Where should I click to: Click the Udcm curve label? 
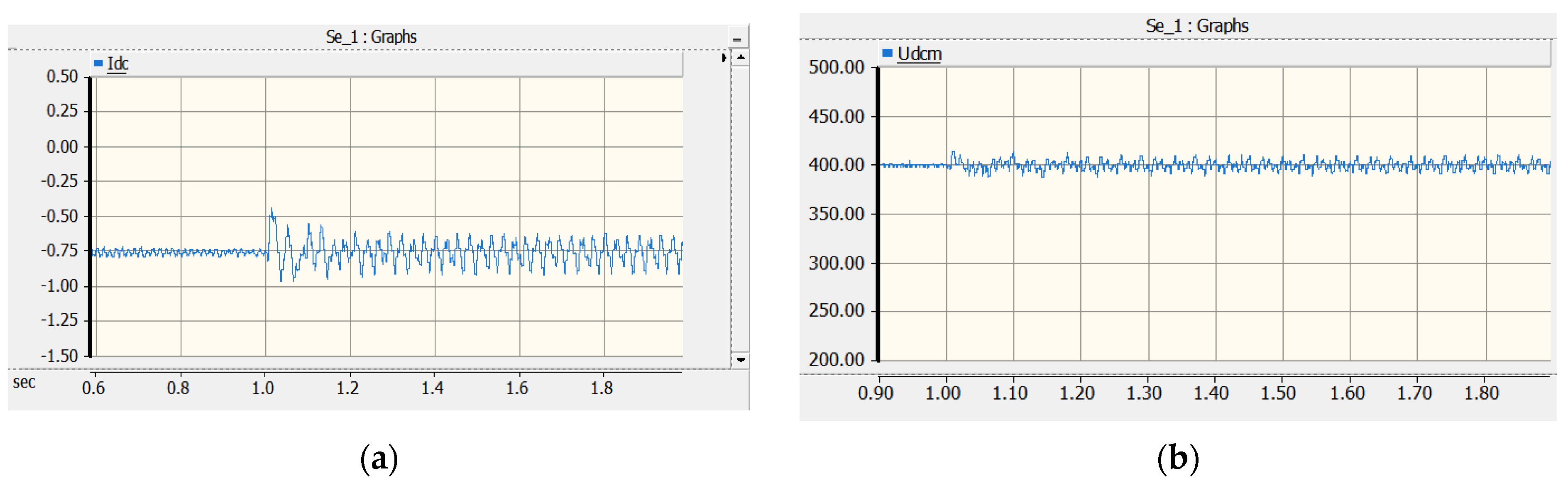click(919, 54)
